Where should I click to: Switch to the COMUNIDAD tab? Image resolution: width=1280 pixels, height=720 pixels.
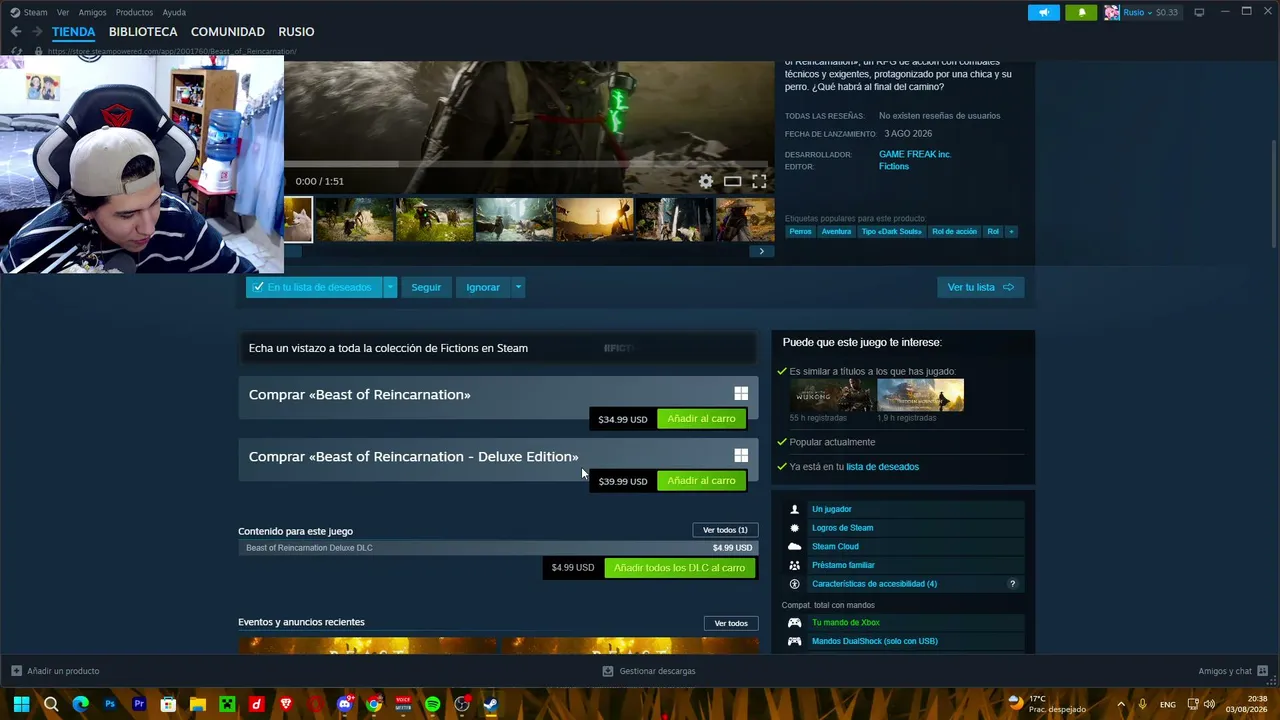tap(228, 32)
